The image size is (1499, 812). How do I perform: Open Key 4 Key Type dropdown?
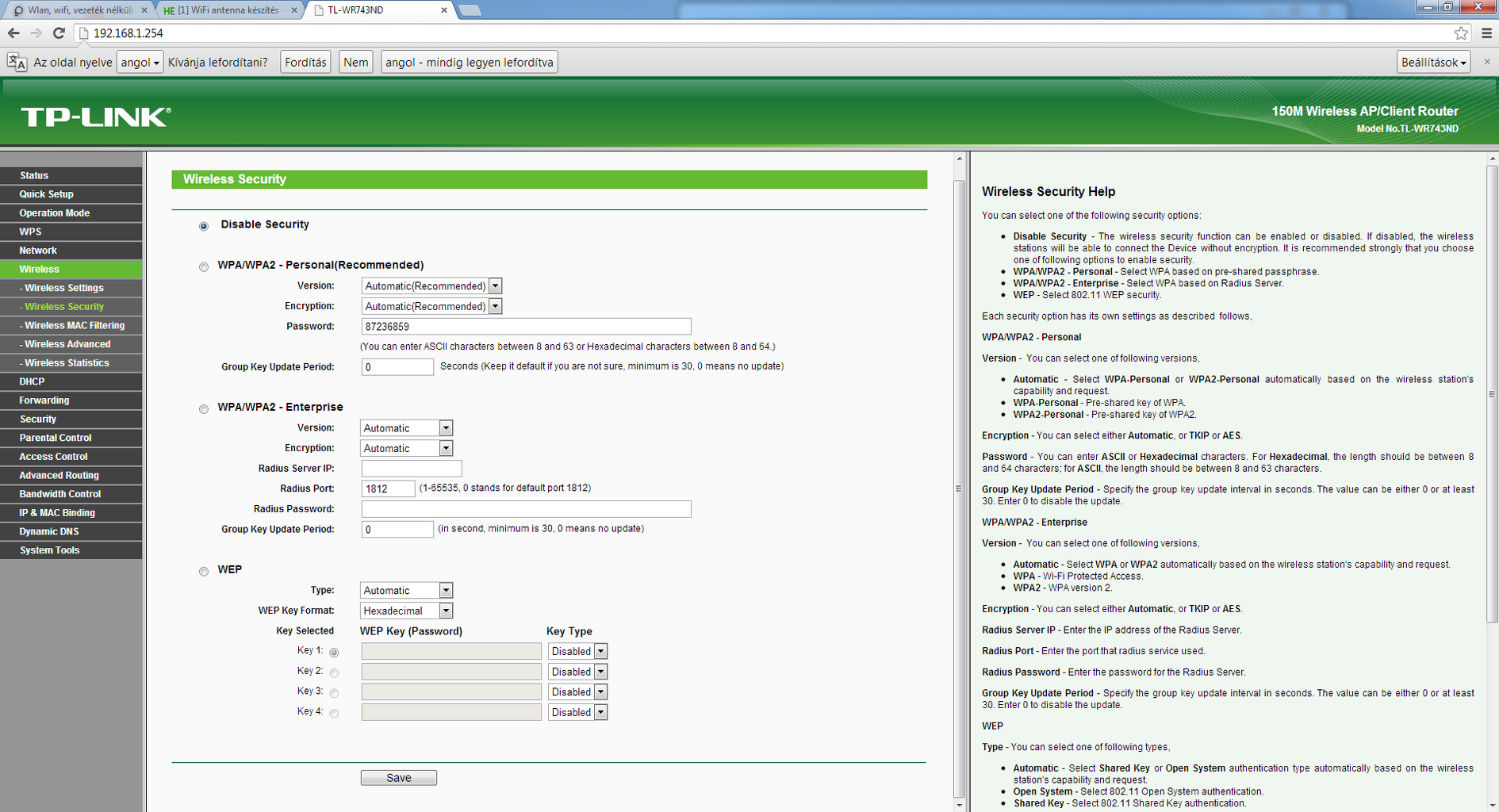click(x=577, y=712)
